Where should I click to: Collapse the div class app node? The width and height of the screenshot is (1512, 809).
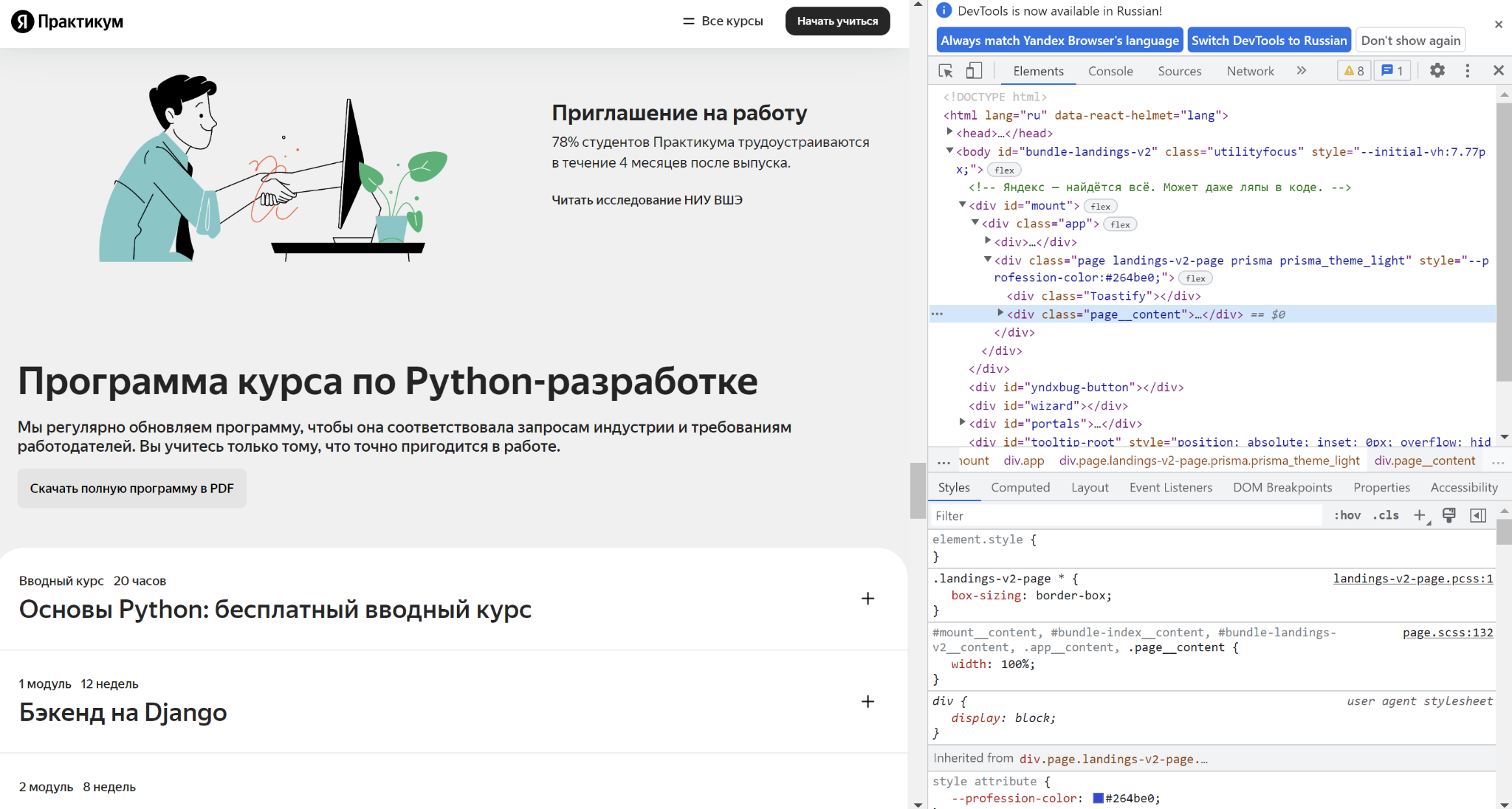tap(975, 223)
